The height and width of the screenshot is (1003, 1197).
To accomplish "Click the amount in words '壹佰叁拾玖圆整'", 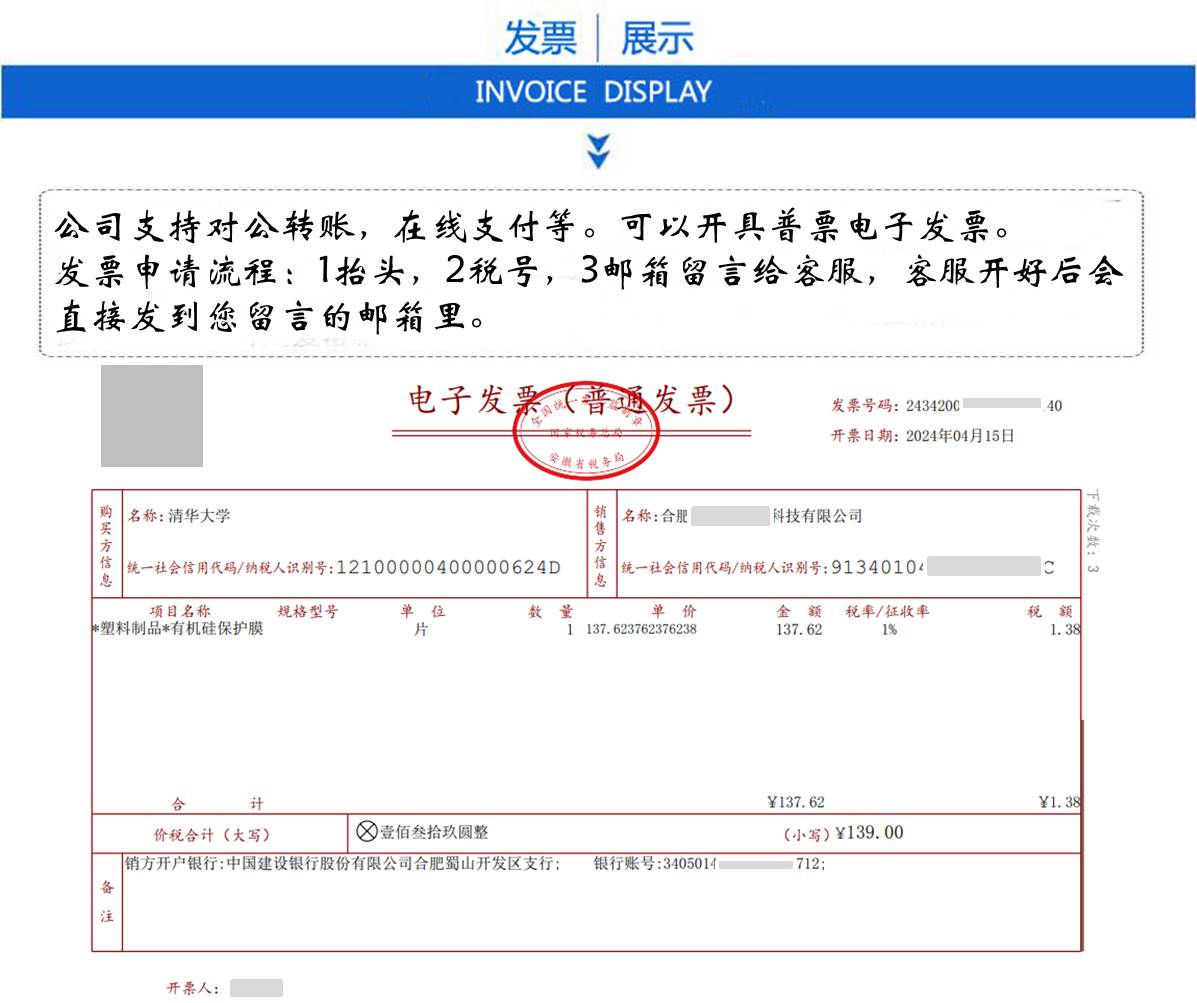I will tap(434, 832).
